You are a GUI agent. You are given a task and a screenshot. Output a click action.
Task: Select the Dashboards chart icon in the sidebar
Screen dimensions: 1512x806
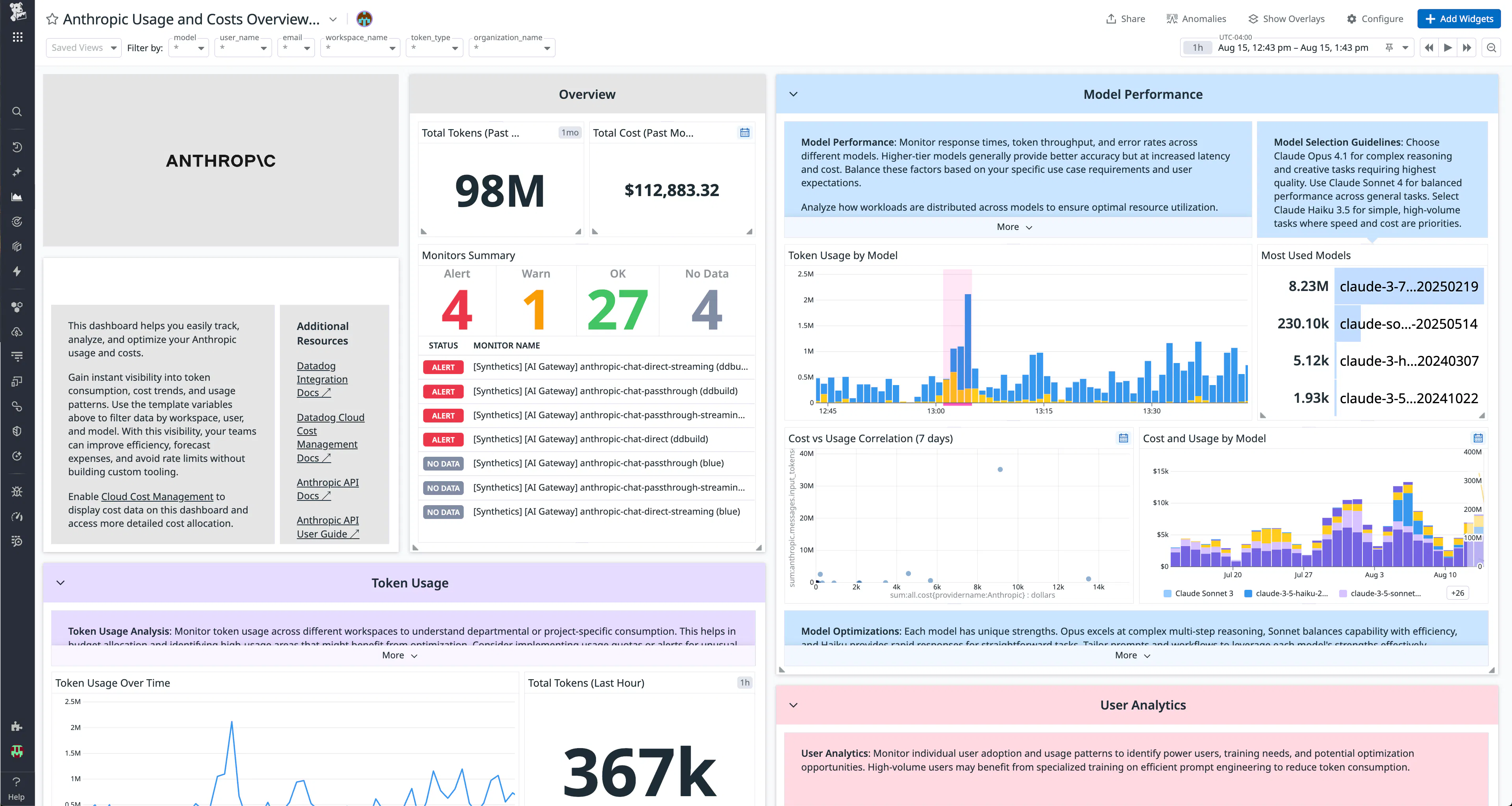[x=17, y=196]
